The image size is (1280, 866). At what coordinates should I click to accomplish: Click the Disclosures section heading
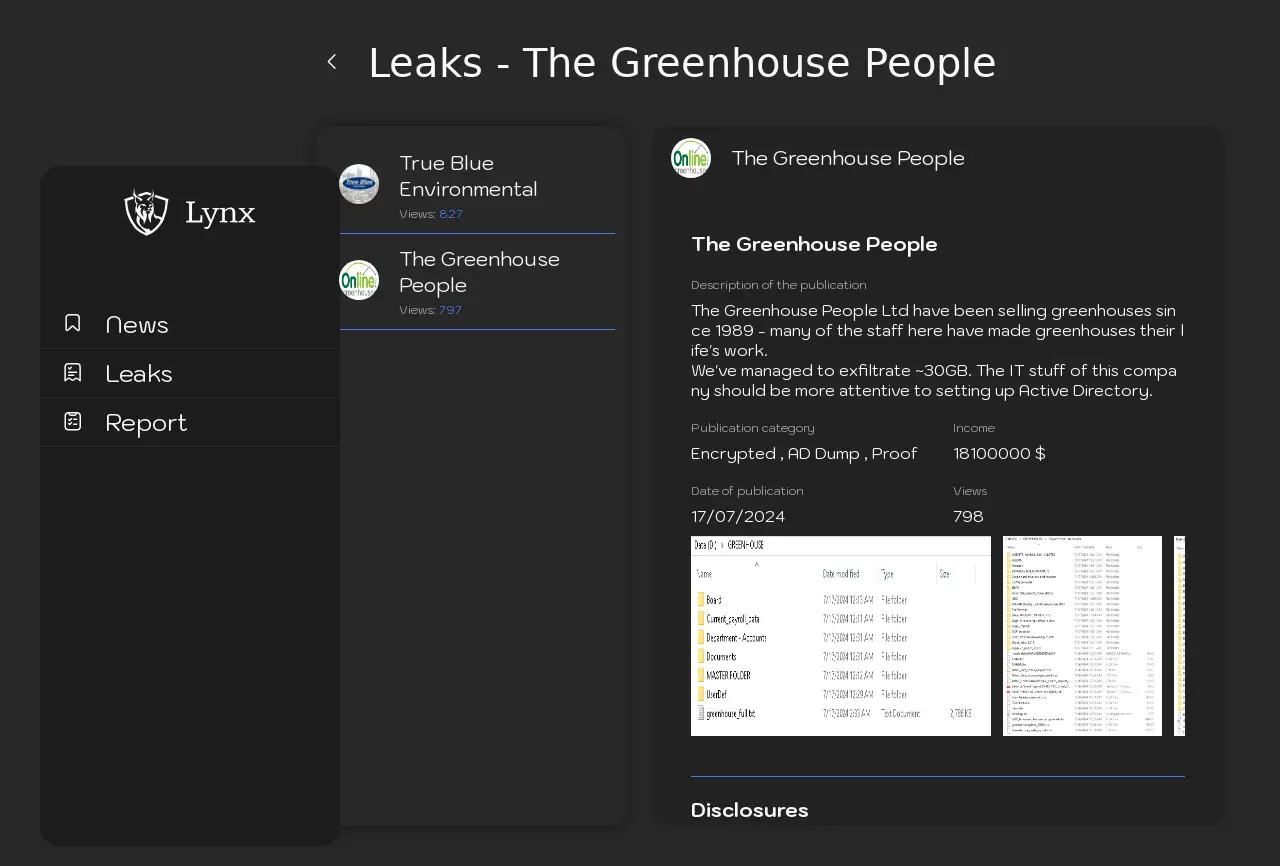(x=750, y=810)
